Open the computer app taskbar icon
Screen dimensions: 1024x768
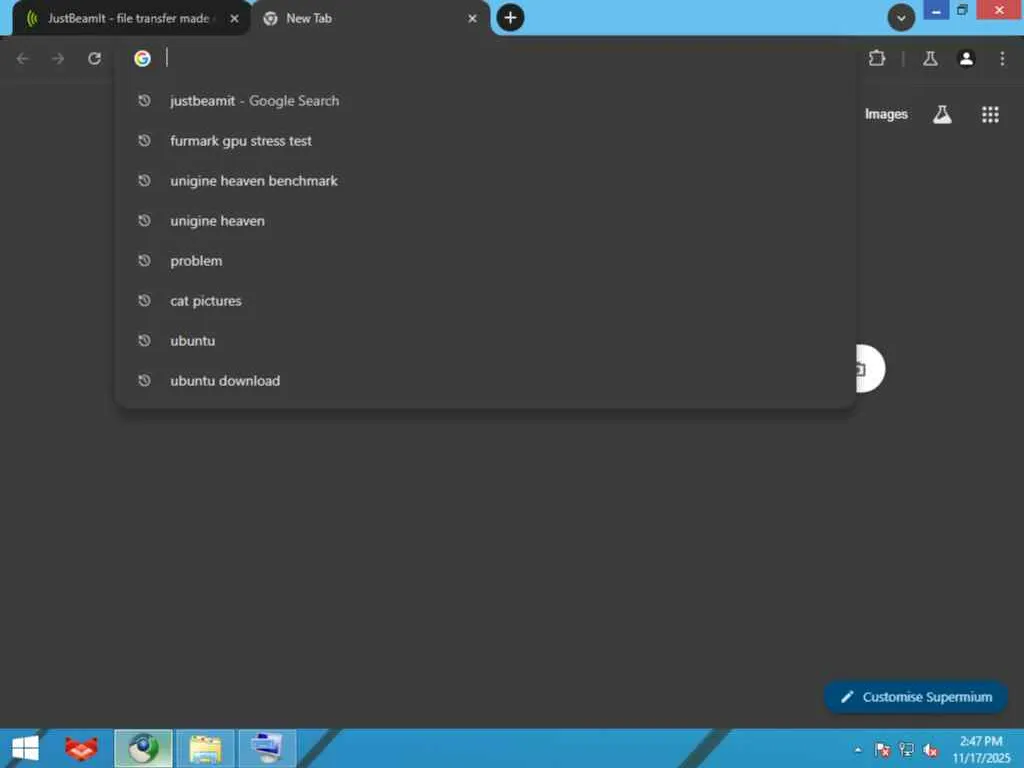pos(267,748)
